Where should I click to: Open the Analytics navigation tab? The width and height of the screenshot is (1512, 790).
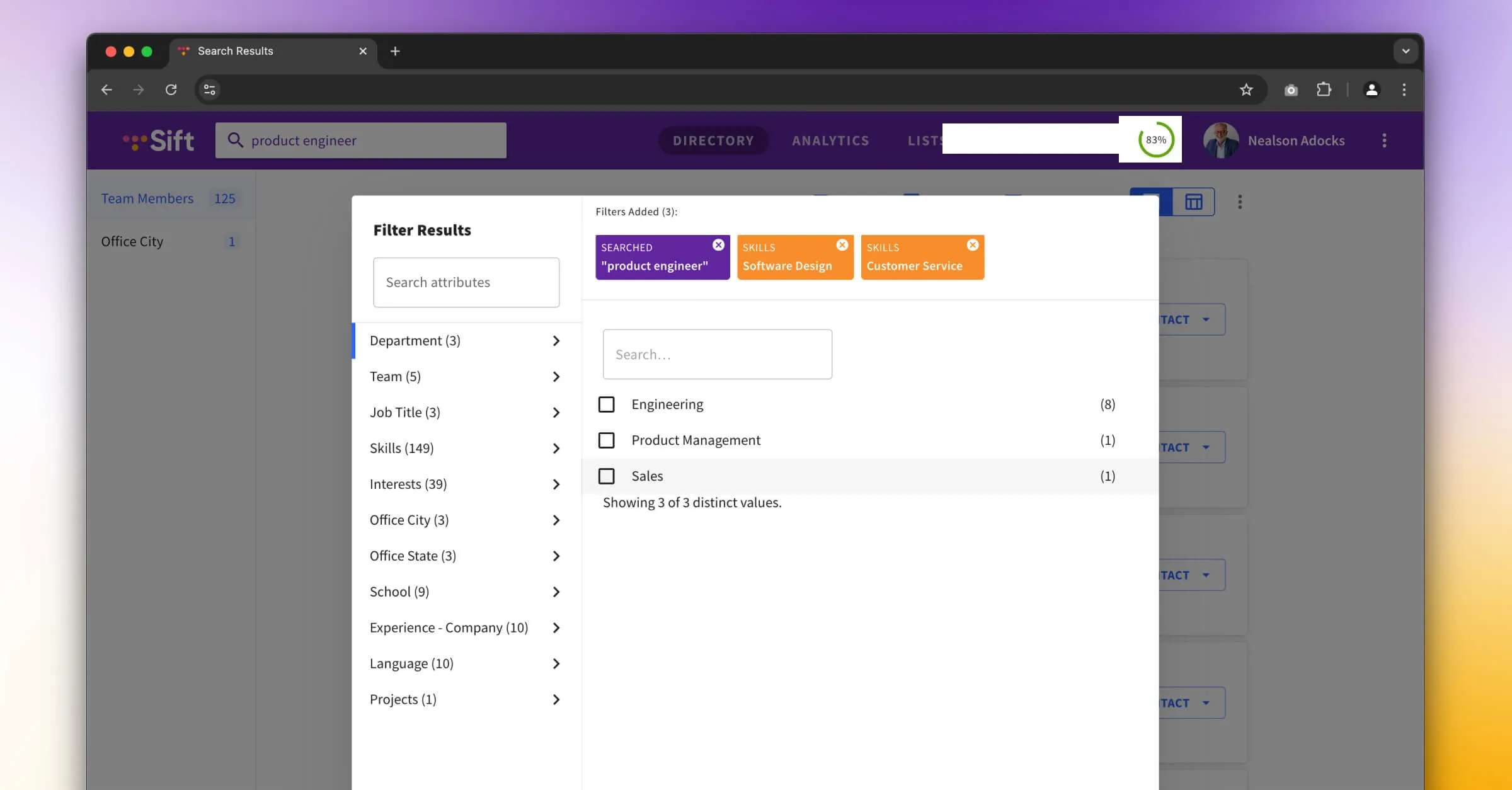[830, 140]
